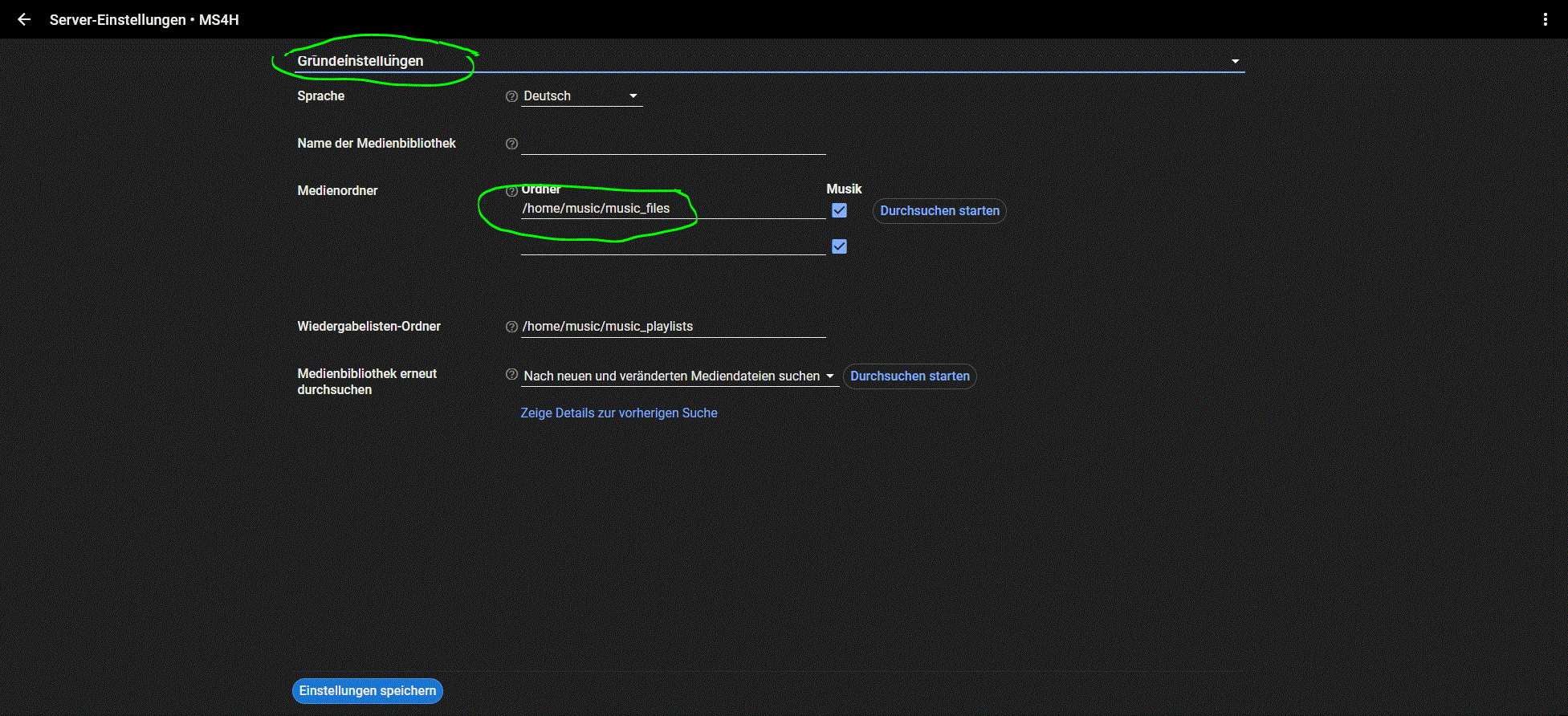Show help for Name der Medienbibliothek

click(x=511, y=144)
